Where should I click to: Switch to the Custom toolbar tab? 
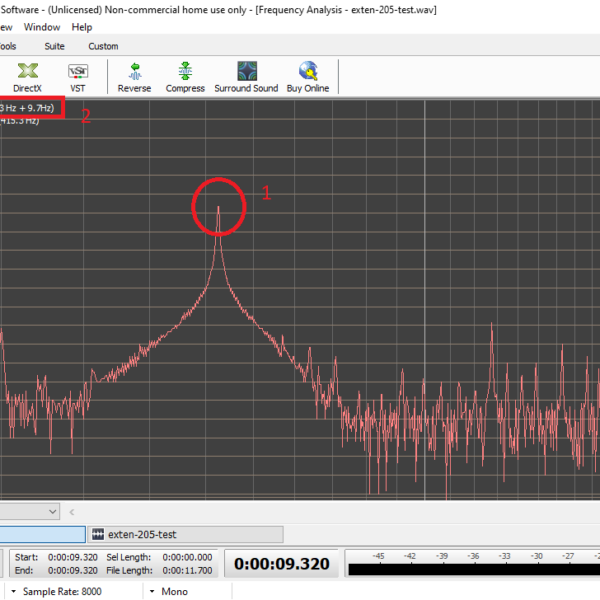click(103, 46)
